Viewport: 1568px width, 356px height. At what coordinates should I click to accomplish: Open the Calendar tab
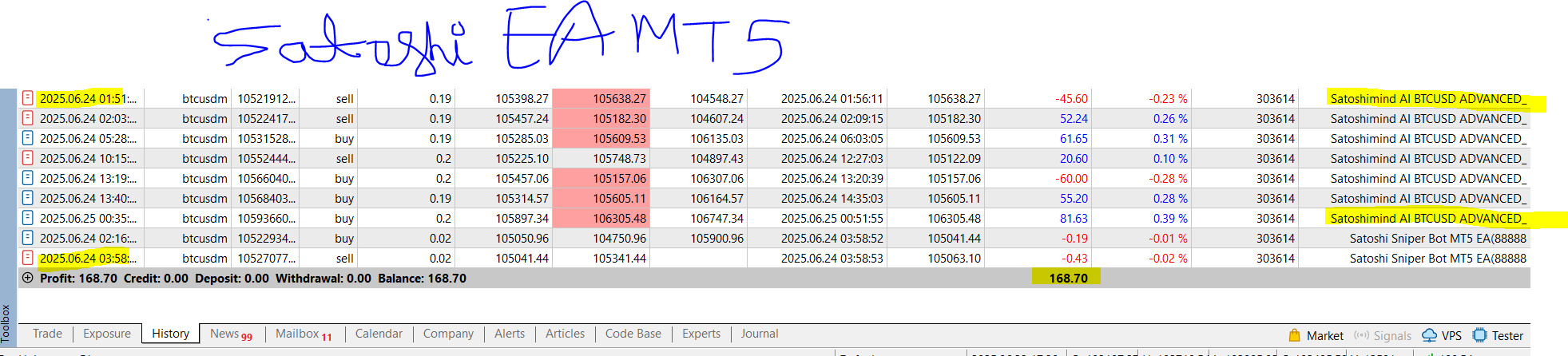point(379,334)
